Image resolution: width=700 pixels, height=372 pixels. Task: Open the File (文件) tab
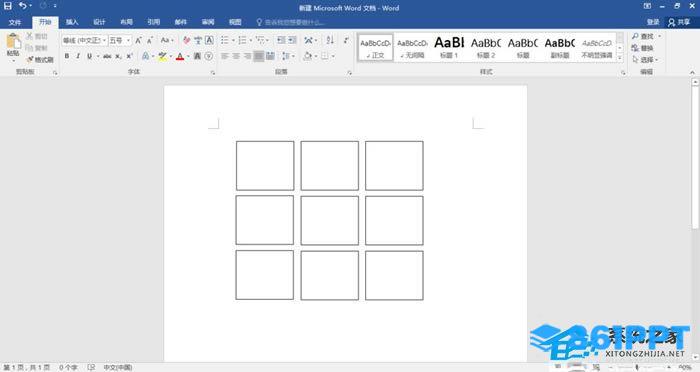click(15, 22)
